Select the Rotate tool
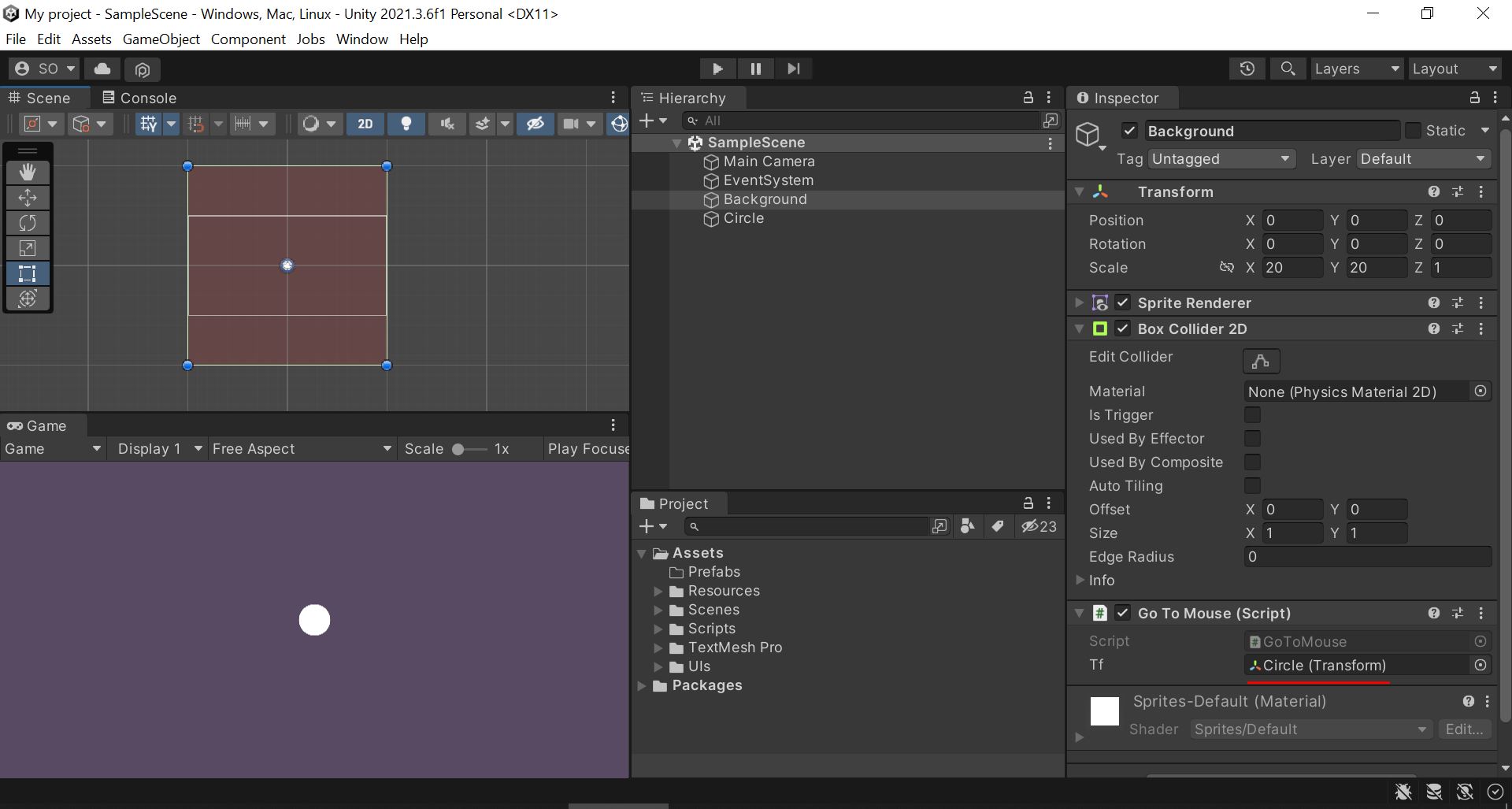This screenshot has height=809, width=1512. coord(28,223)
